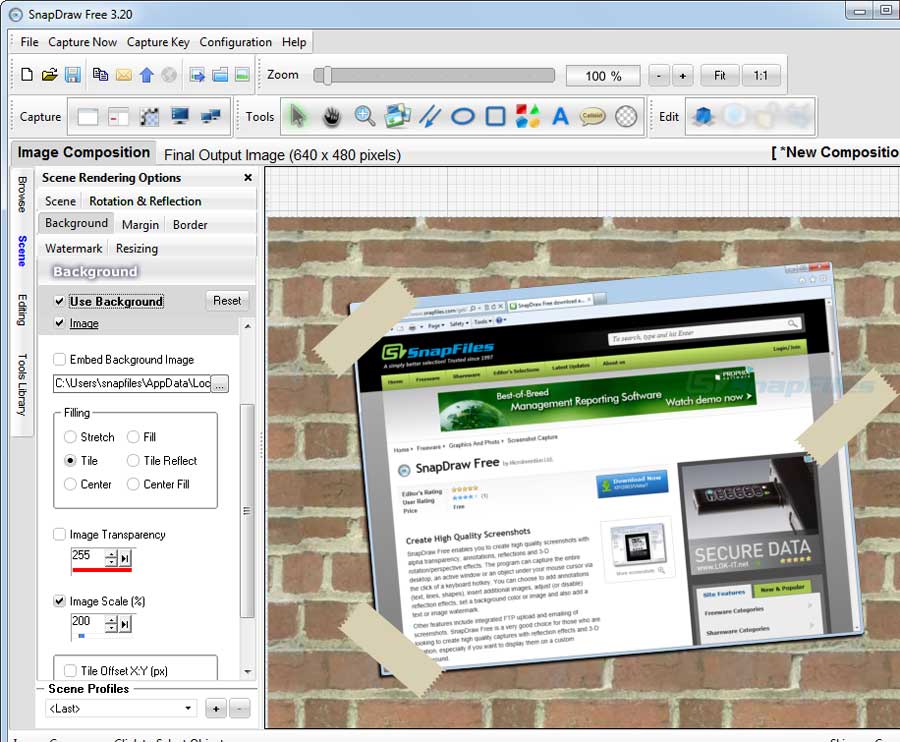
Task: Choose the Stretch filling radio option
Action: pos(70,437)
